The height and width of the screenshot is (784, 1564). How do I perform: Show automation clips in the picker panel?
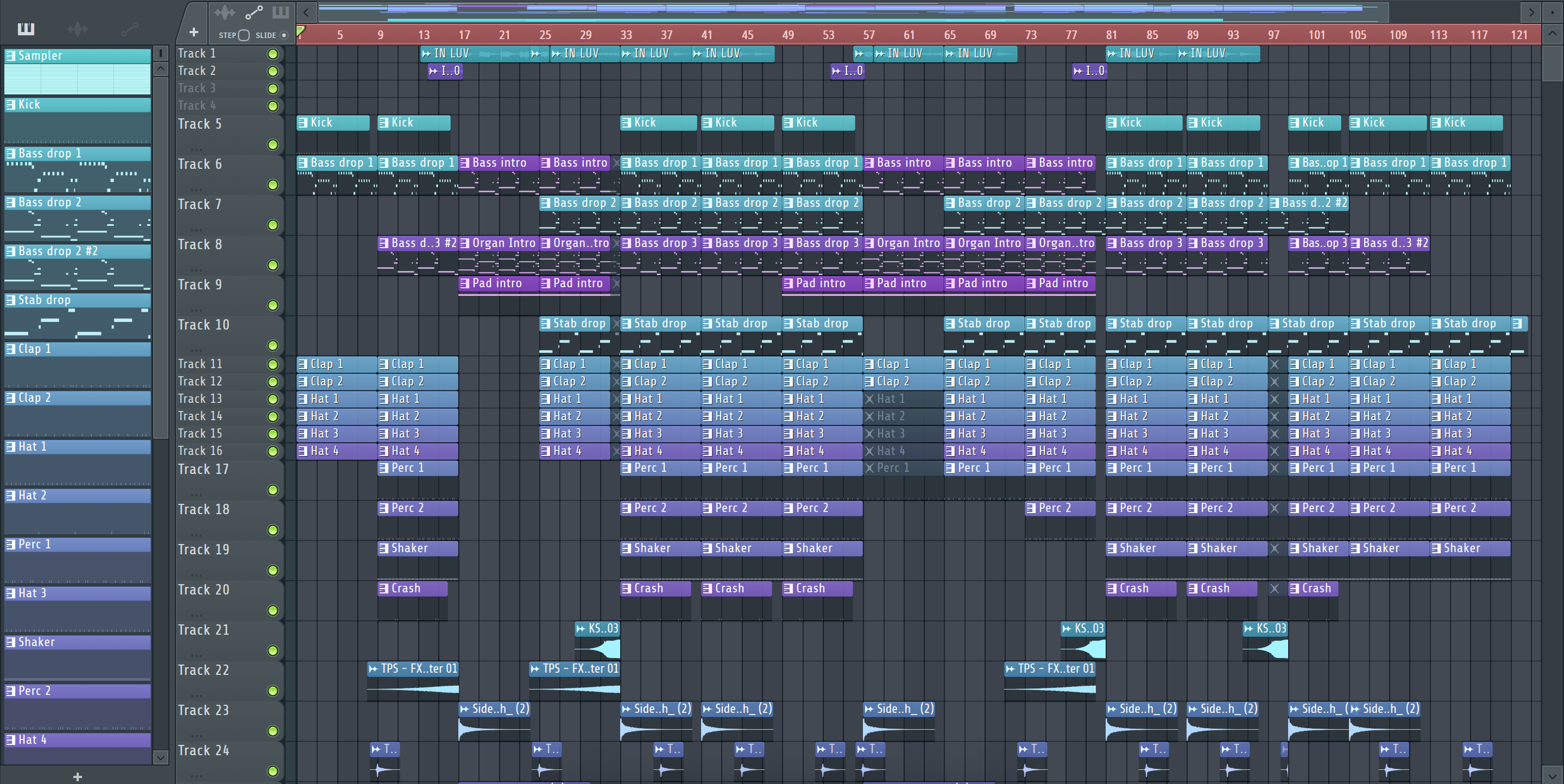129,29
